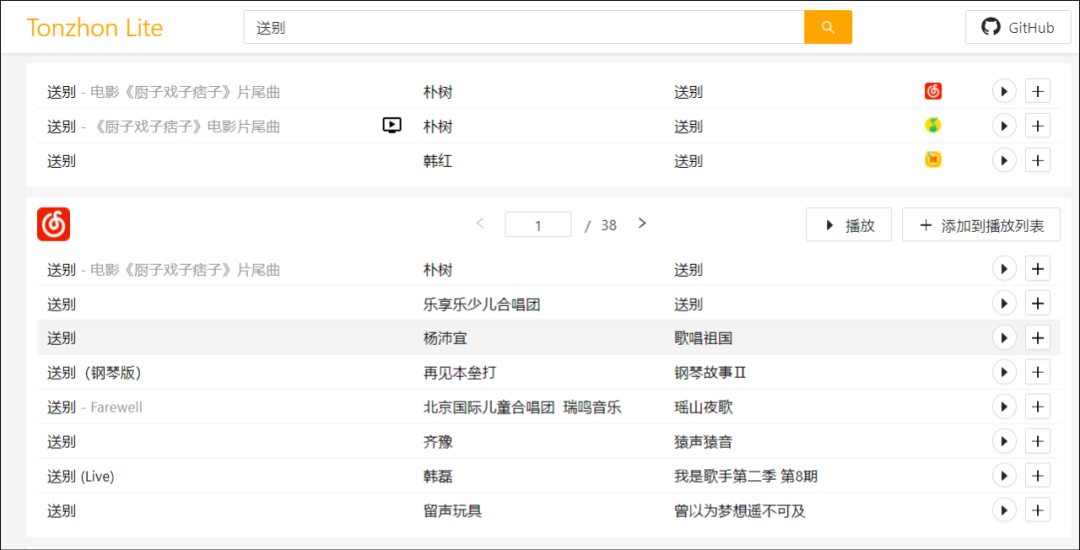Open the GitHub link button
Image resolution: width=1080 pixels, height=550 pixels.
[x=1017, y=27]
